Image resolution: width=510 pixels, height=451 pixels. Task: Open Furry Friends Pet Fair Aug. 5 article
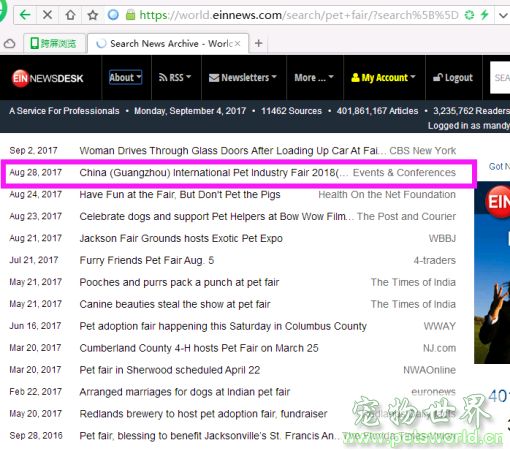[x=147, y=260]
